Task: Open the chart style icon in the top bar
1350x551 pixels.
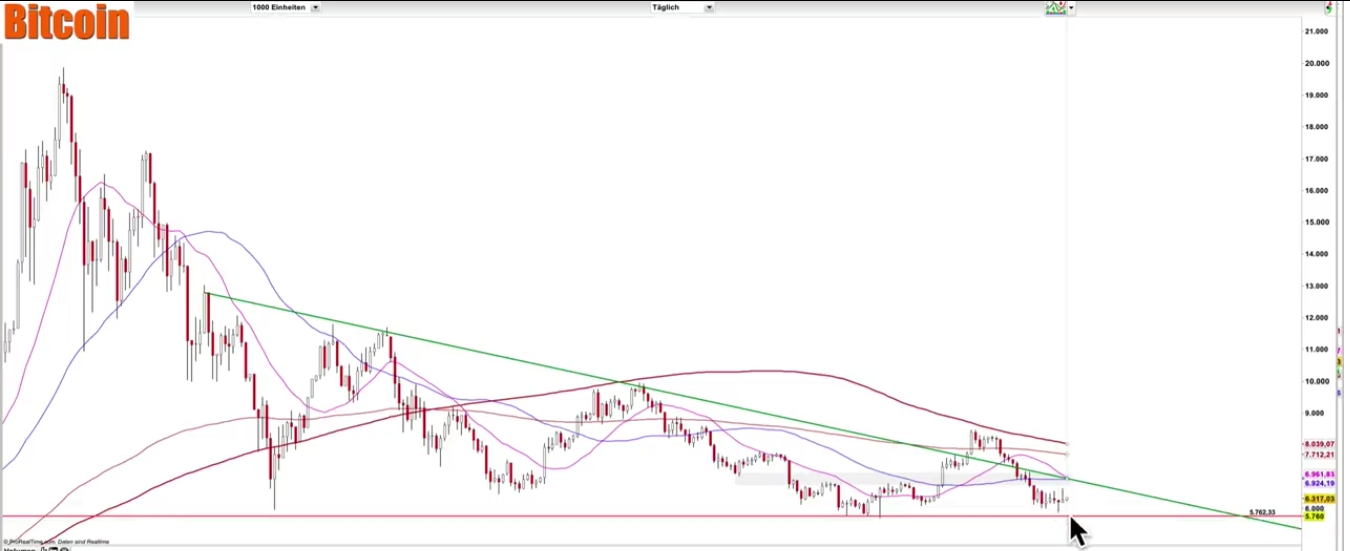Action: [1055, 8]
